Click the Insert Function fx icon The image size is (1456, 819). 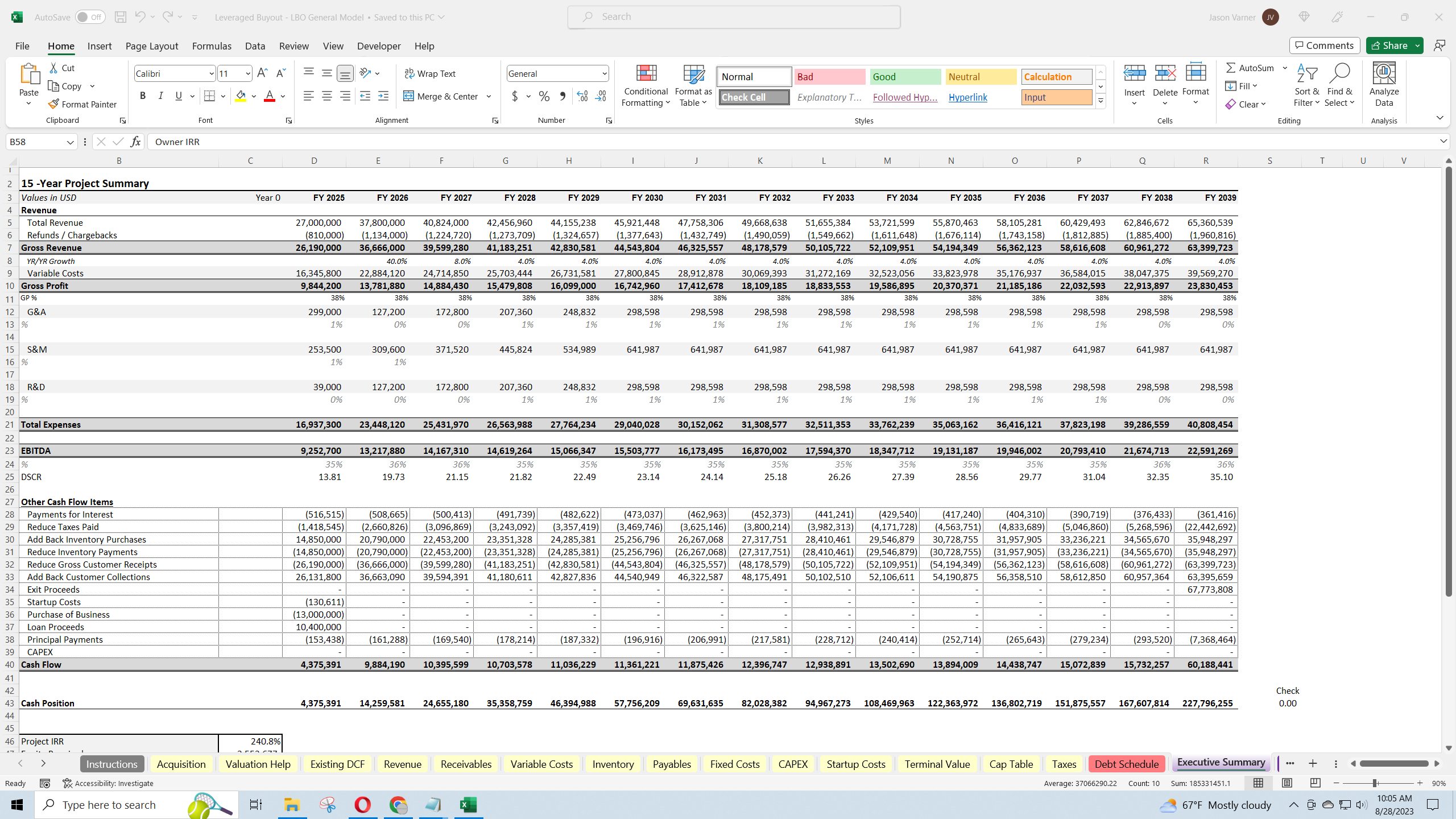pos(135,142)
